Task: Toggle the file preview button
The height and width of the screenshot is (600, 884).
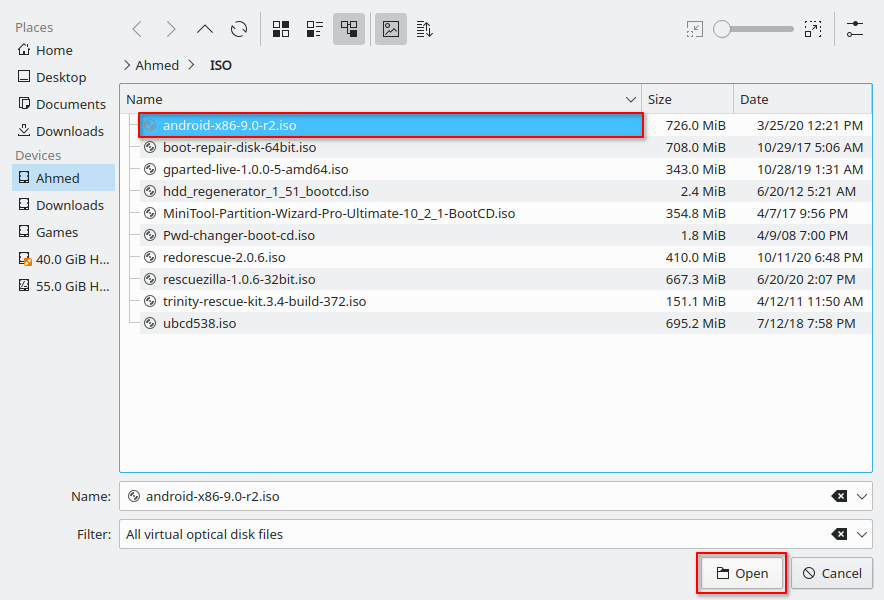Action: click(391, 29)
